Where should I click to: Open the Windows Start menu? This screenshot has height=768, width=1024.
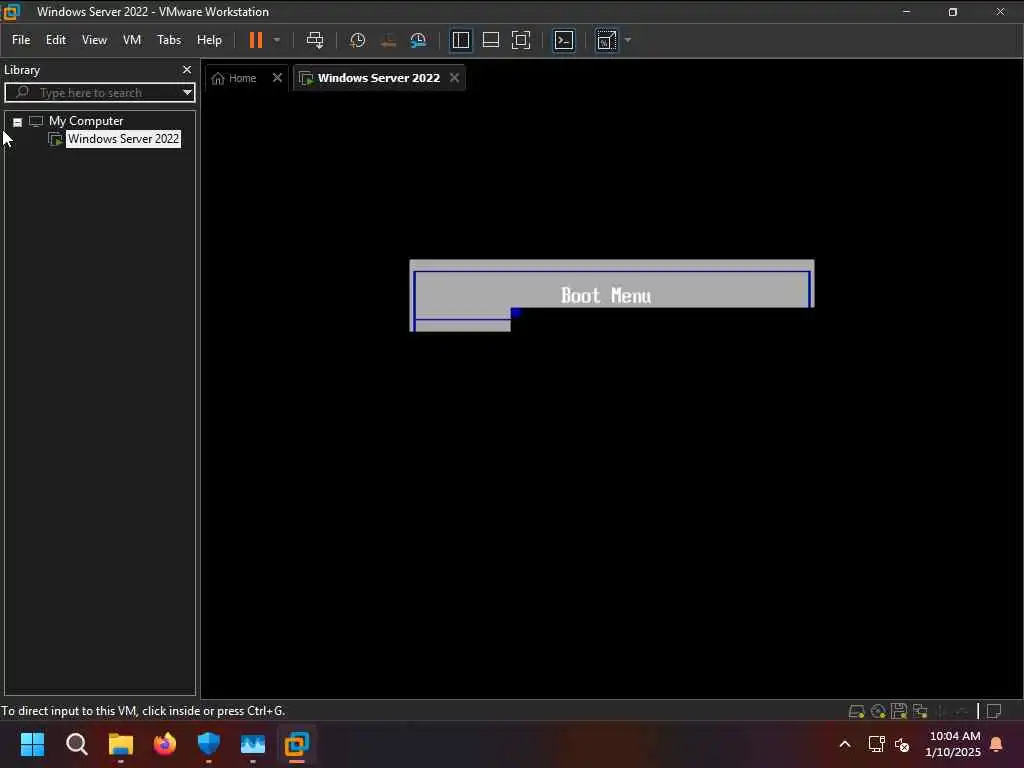pos(32,744)
